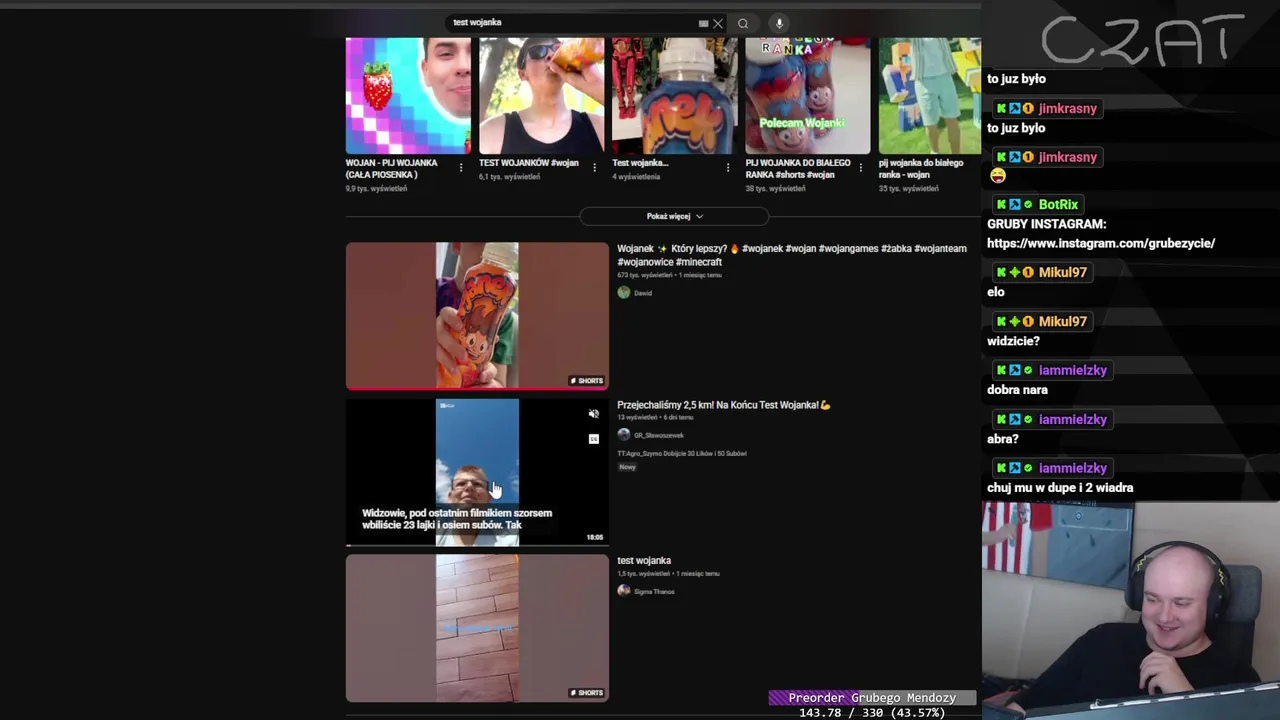
Task: Open 'pij wojanka do białego ranka - wojan' title
Action: click(921, 168)
